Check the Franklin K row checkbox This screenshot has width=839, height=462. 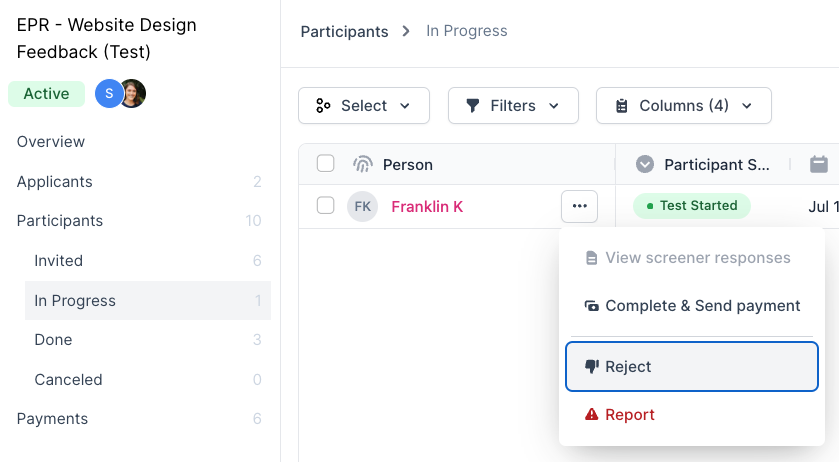pos(326,206)
